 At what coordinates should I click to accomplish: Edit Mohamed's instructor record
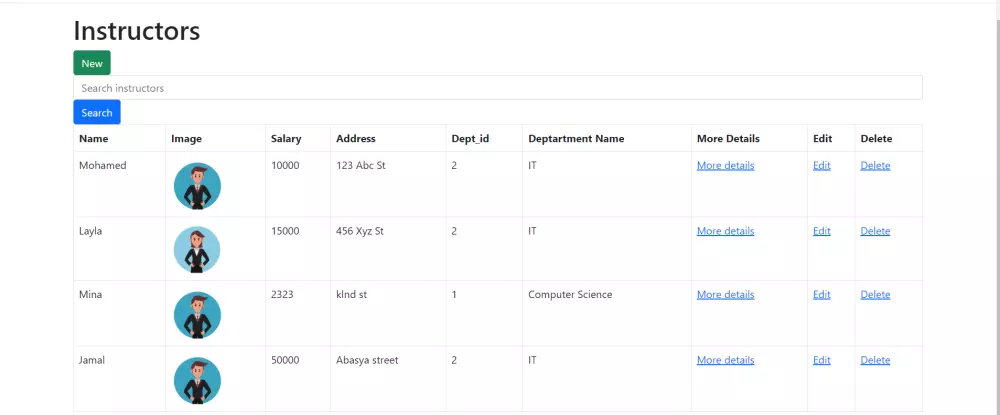click(x=822, y=166)
